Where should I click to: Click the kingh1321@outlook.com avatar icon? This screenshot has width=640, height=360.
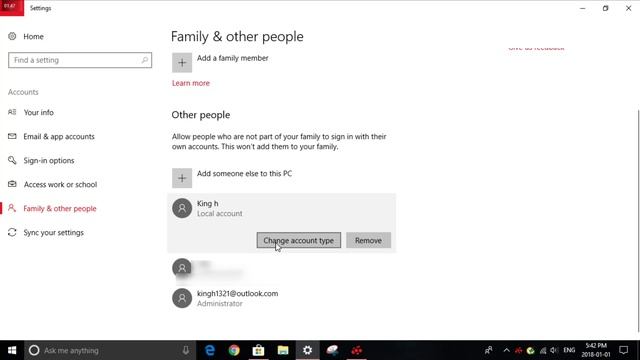click(x=182, y=298)
